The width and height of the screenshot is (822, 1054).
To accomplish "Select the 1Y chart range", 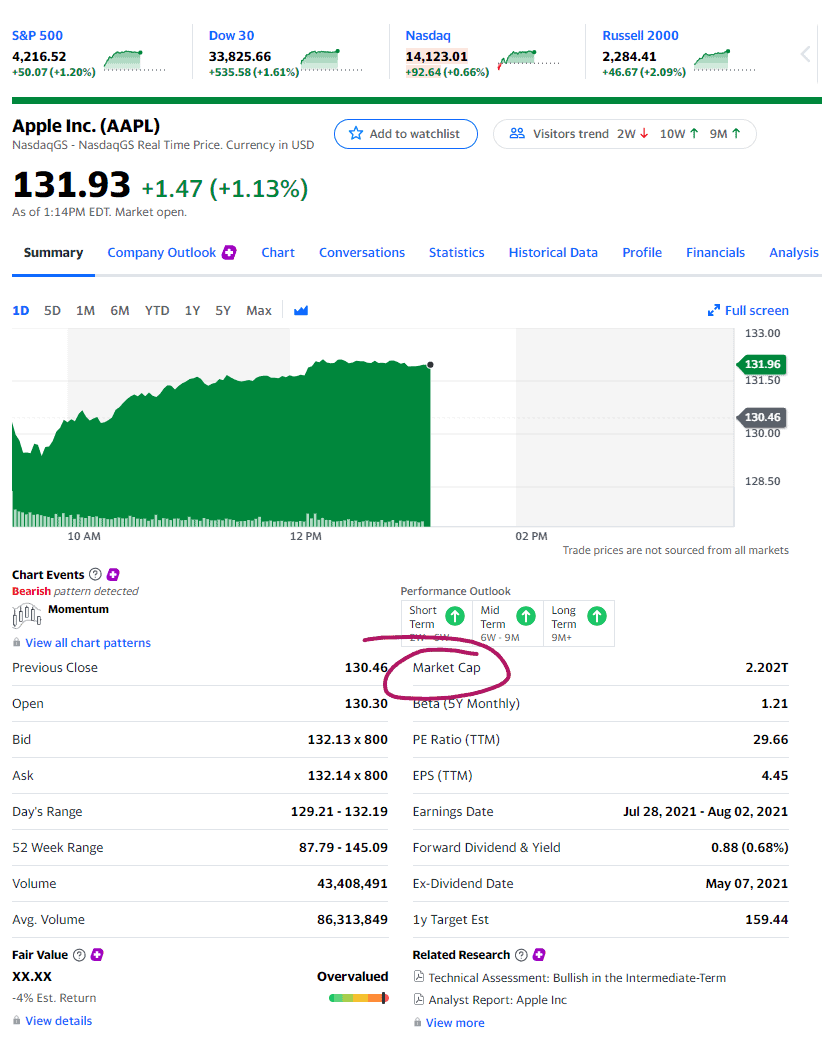I will click(x=192, y=311).
